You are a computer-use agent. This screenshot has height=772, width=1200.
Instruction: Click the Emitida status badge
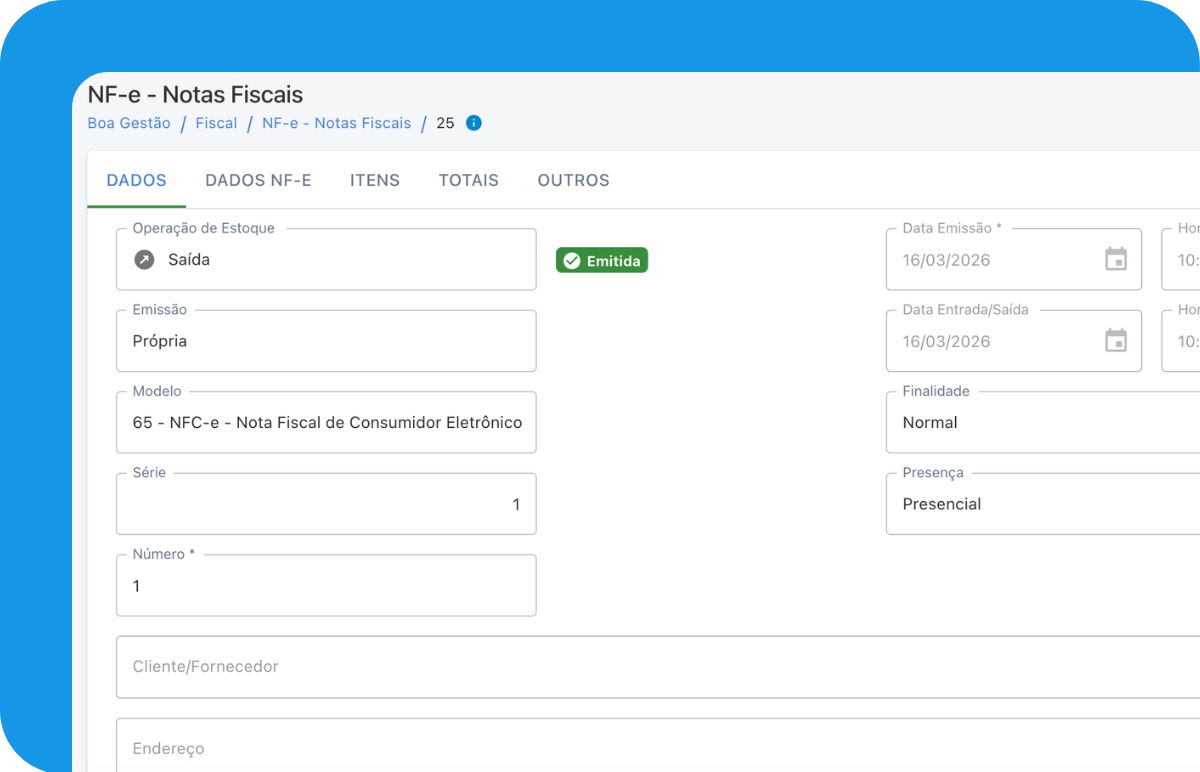coord(601,260)
